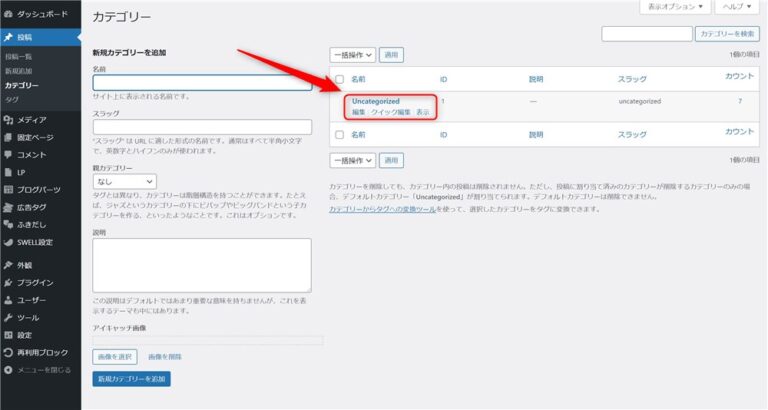This screenshot has height=410, width=768.
Task: Collapse the sidebar with the メニューを閉じる icon
Action: click(9, 370)
